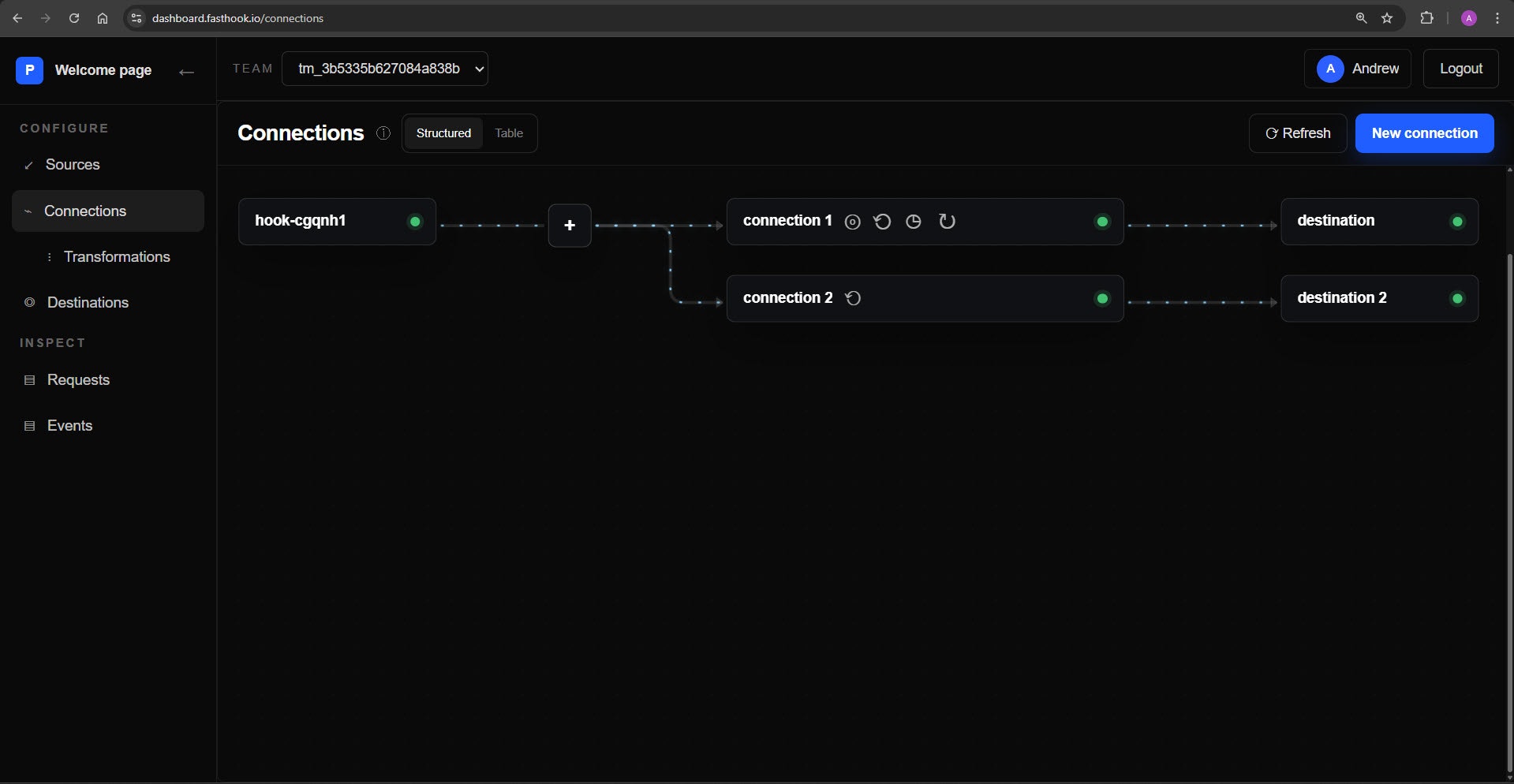Open browser extensions puzzle icon
The height and width of the screenshot is (784, 1514).
coord(1426,18)
